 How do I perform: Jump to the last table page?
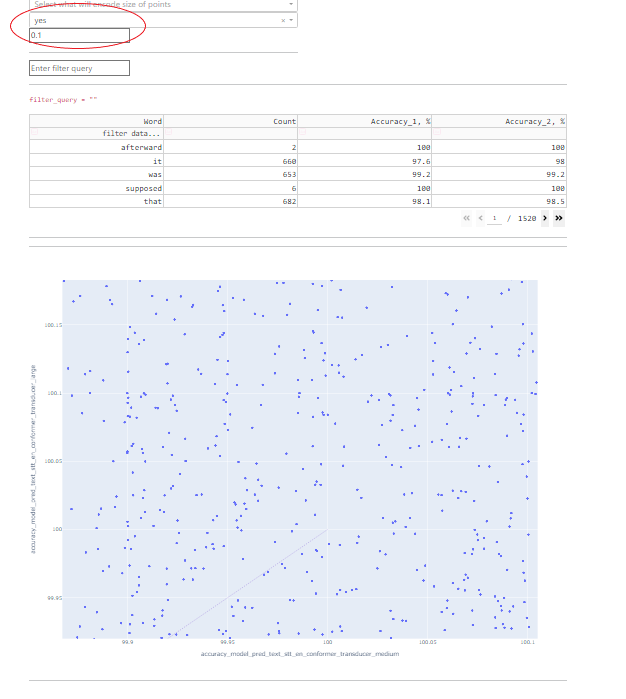559,218
